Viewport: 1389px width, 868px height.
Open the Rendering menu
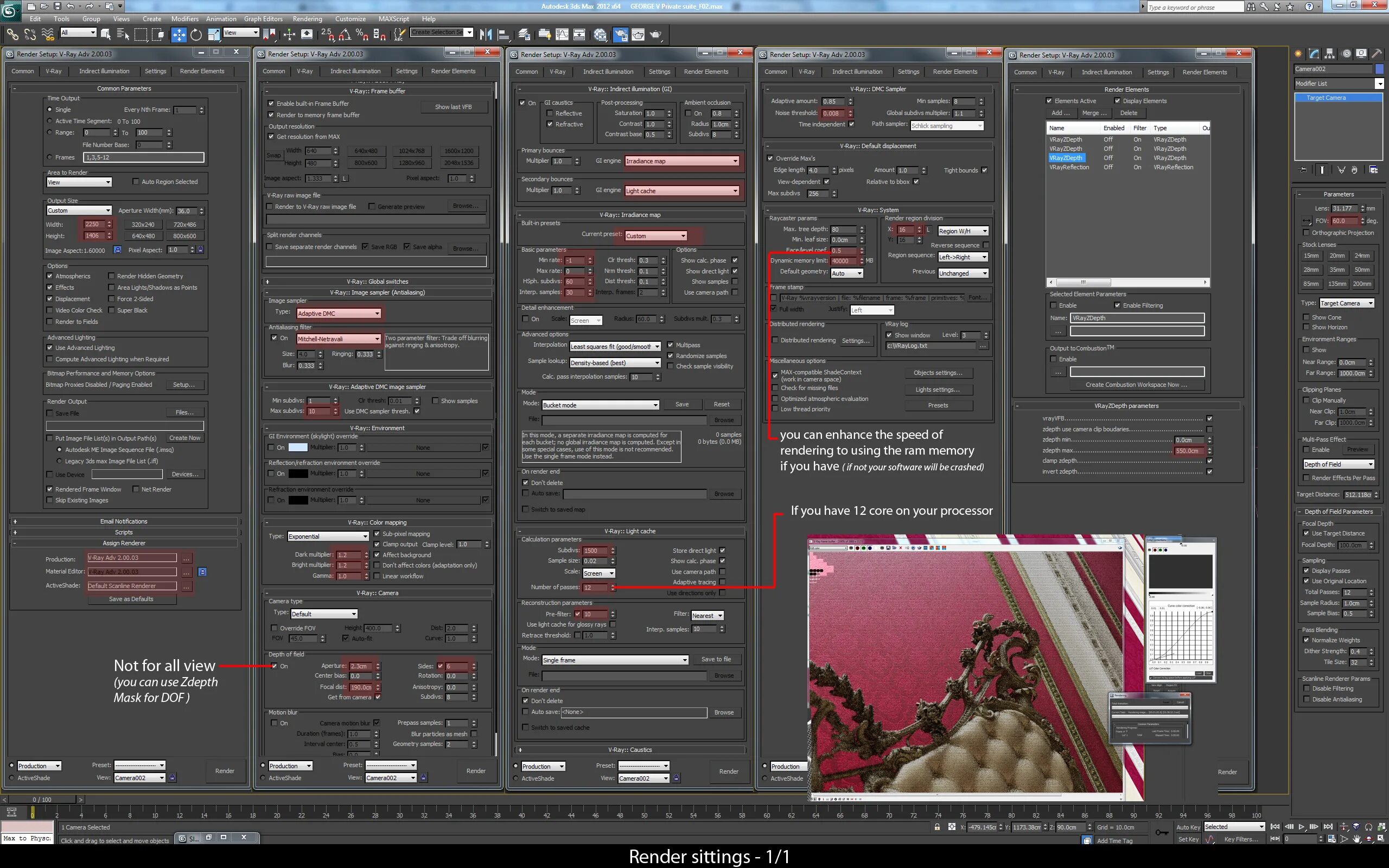(x=307, y=19)
